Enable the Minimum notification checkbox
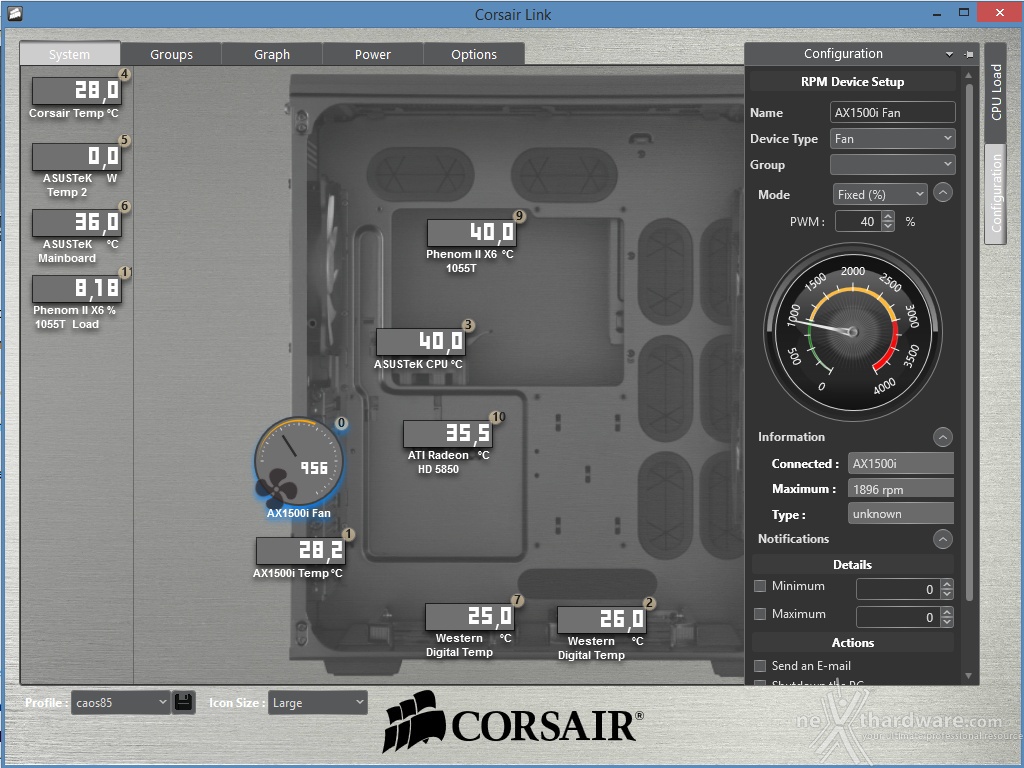 click(760, 586)
